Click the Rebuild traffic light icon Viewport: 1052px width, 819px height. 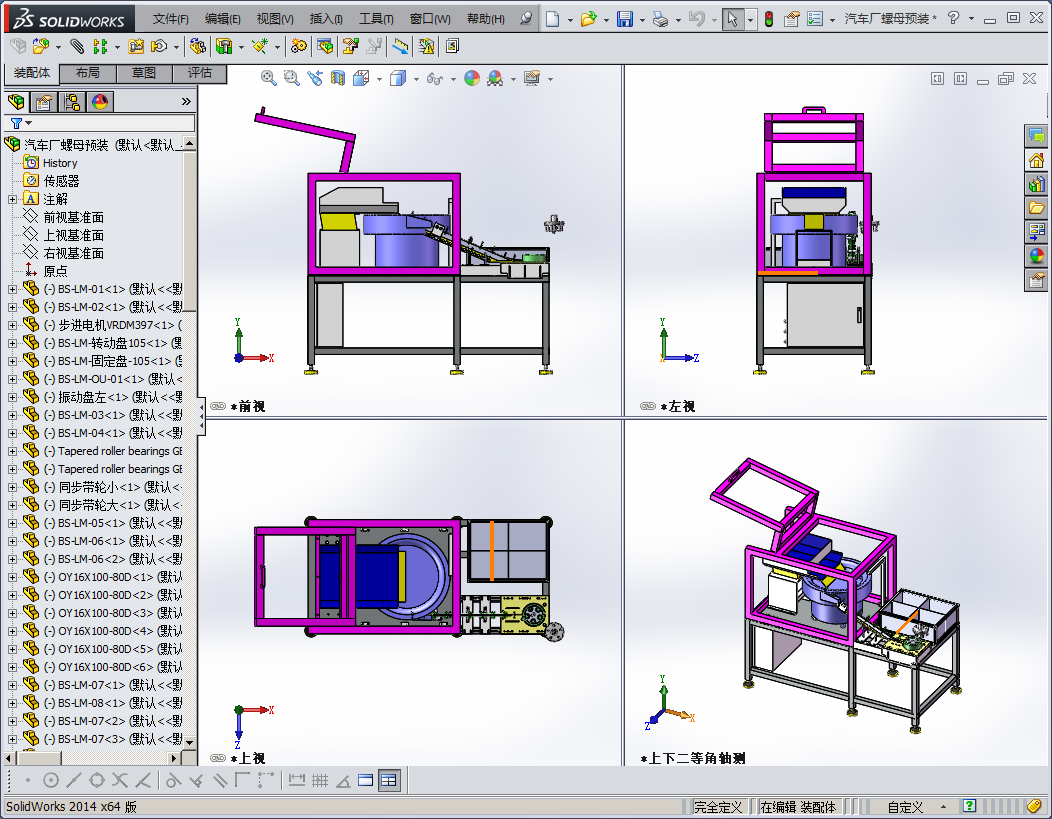(769, 19)
